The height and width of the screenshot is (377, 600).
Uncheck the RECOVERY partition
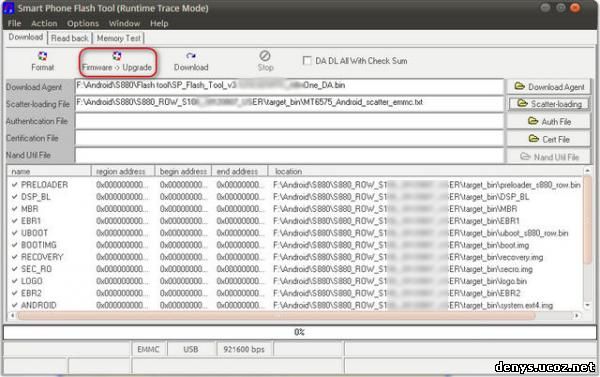coord(15,257)
